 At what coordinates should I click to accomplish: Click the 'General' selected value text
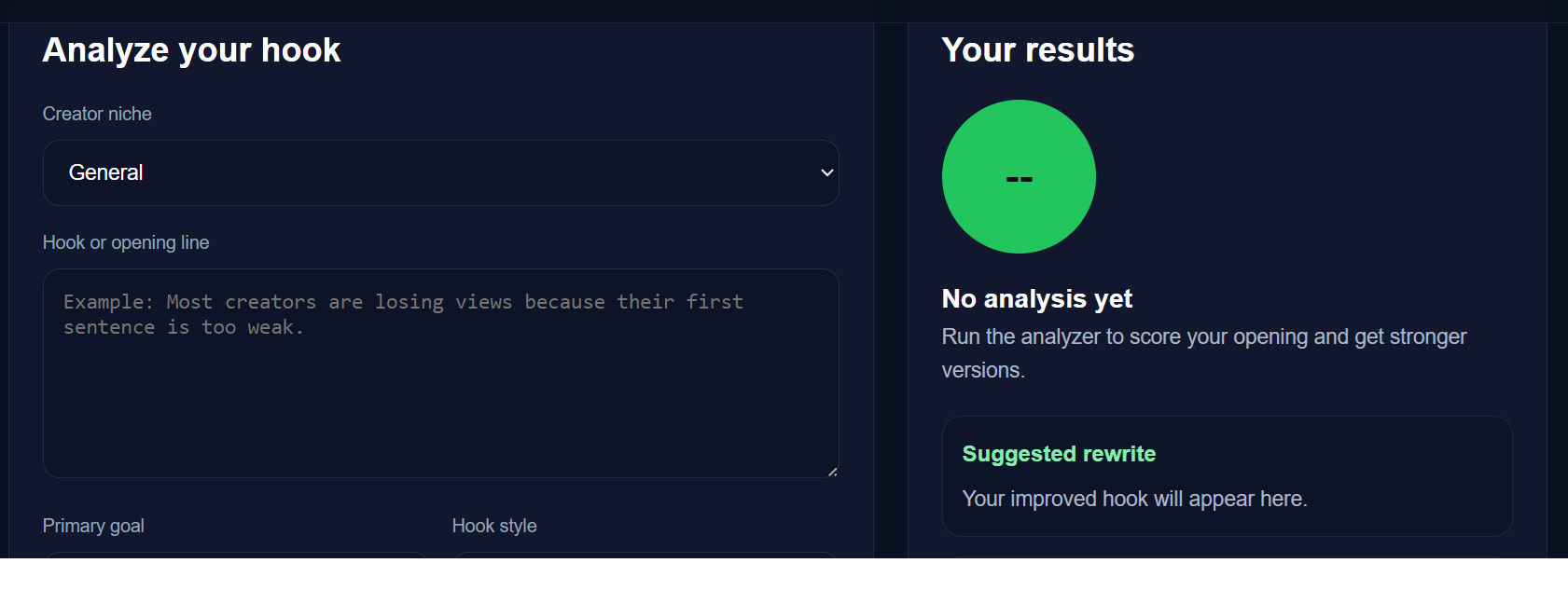[106, 173]
